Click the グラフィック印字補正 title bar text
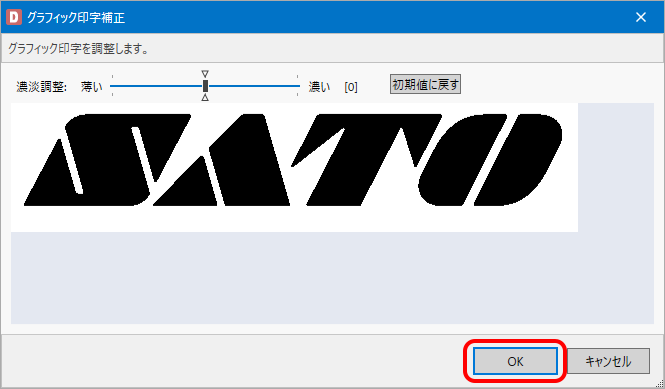The width and height of the screenshot is (665, 389). tap(76, 17)
